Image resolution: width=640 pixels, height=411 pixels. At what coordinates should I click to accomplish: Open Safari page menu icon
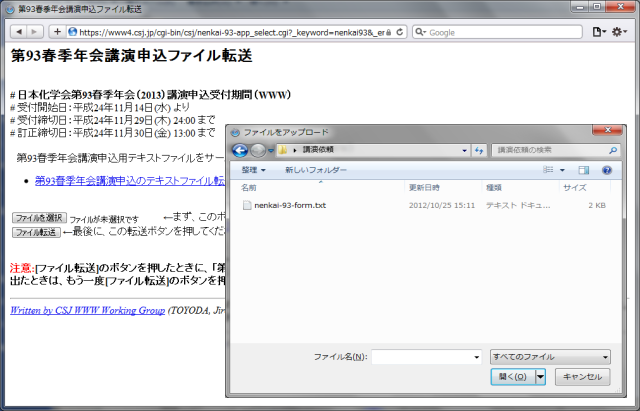[598, 32]
